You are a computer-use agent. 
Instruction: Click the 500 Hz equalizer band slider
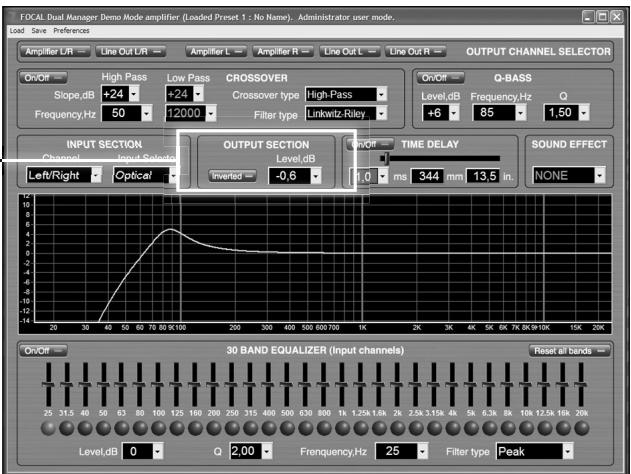287,385
